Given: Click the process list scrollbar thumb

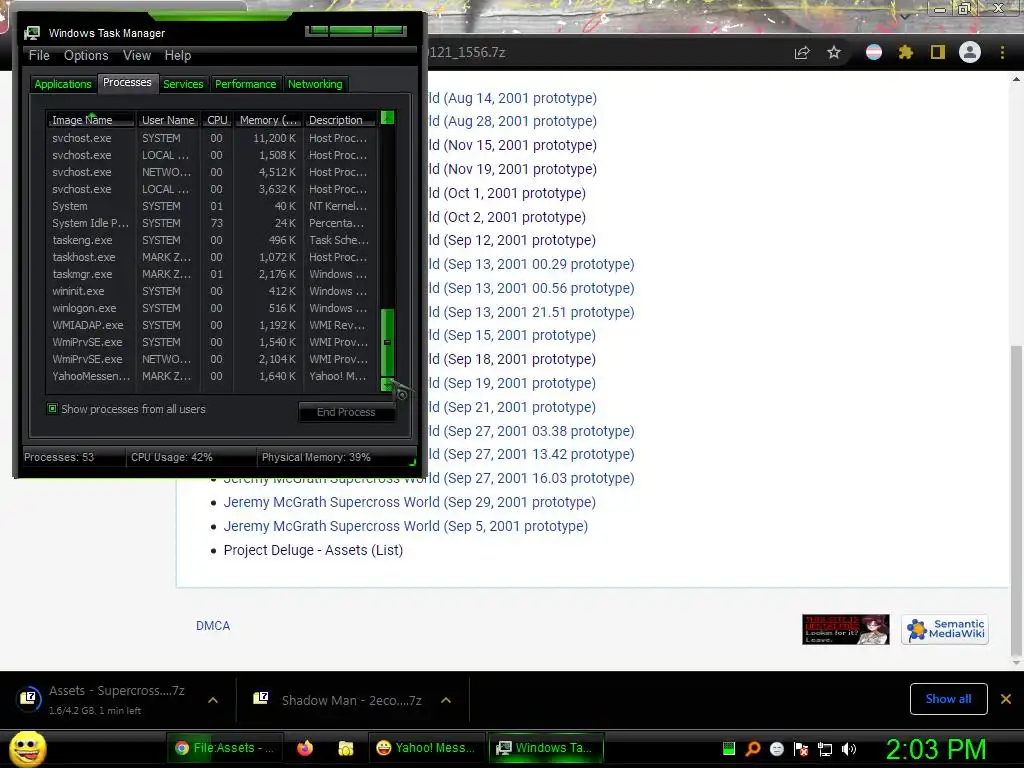Looking at the screenshot, I should click(x=387, y=343).
